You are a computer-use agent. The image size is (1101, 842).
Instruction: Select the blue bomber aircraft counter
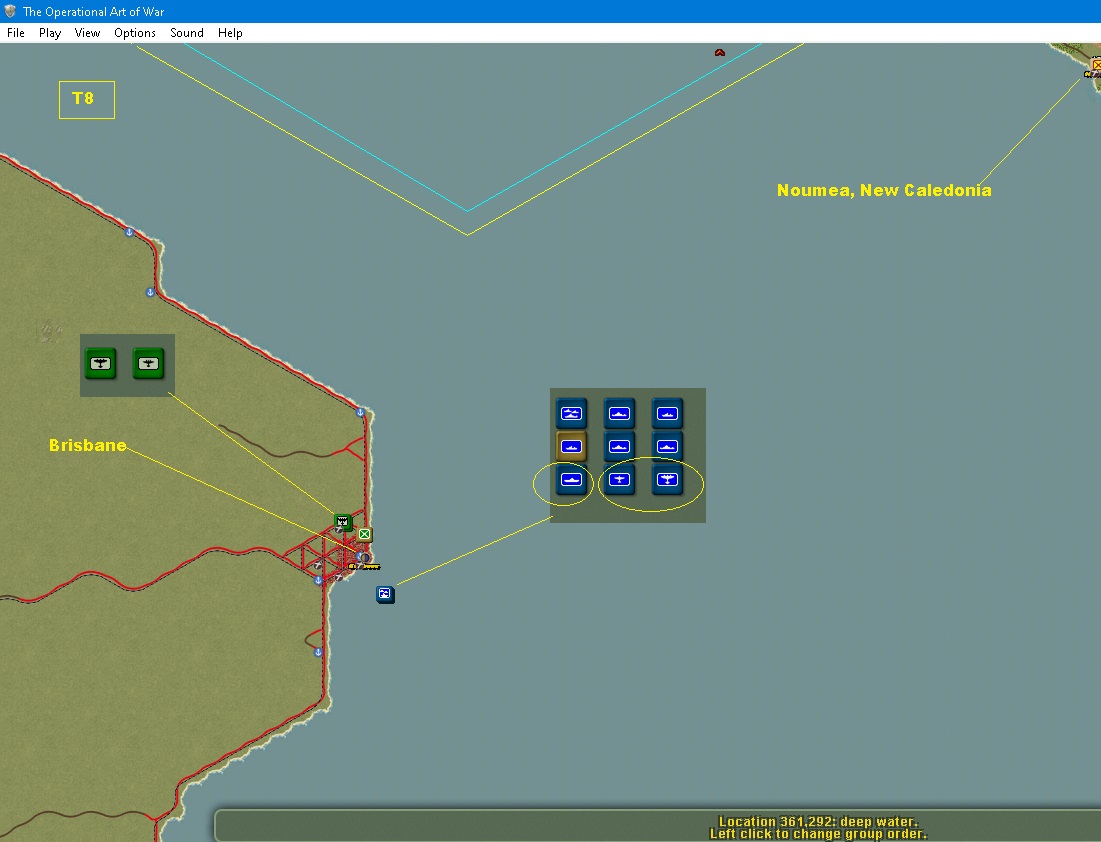[x=666, y=480]
